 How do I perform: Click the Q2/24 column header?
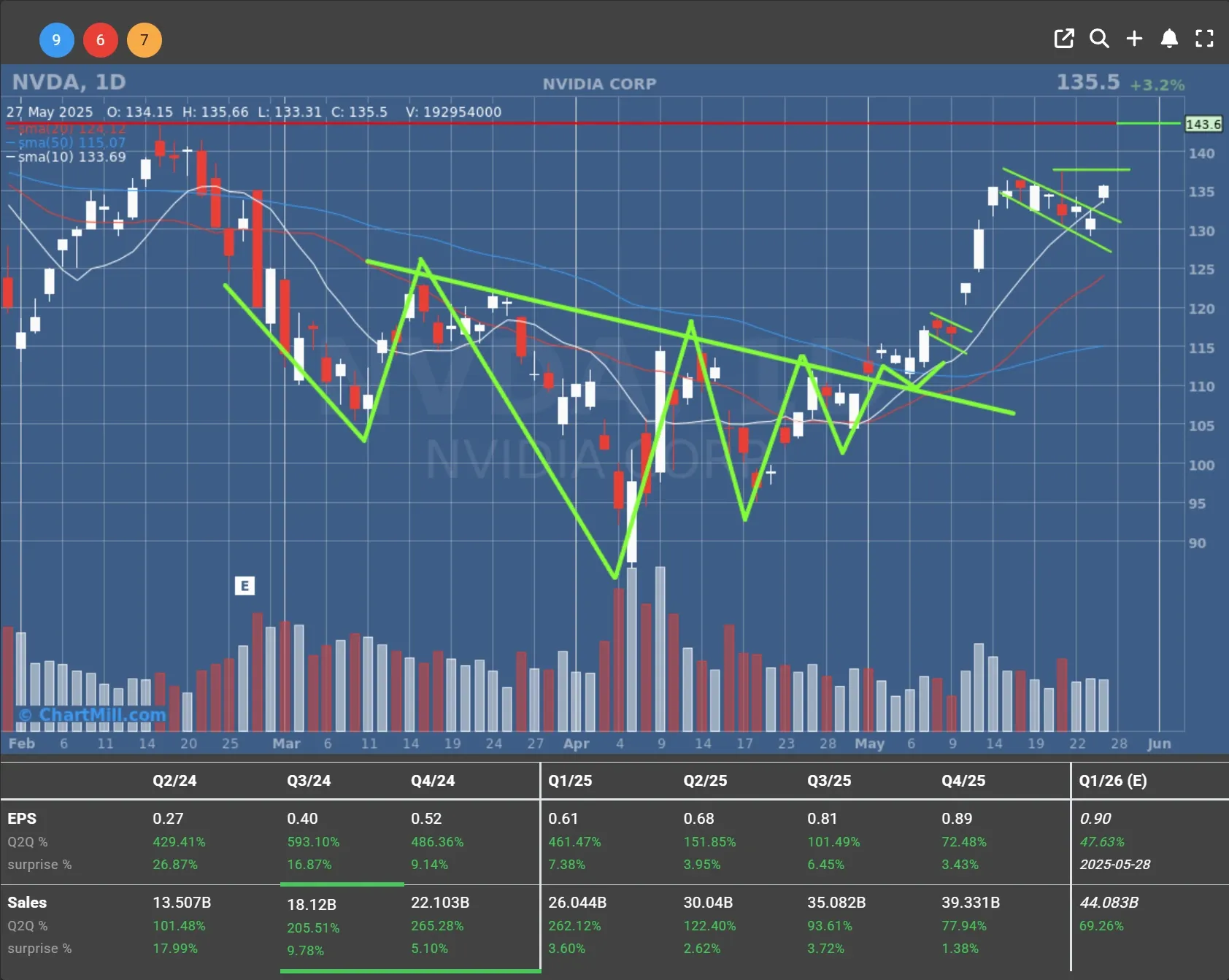click(174, 781)
